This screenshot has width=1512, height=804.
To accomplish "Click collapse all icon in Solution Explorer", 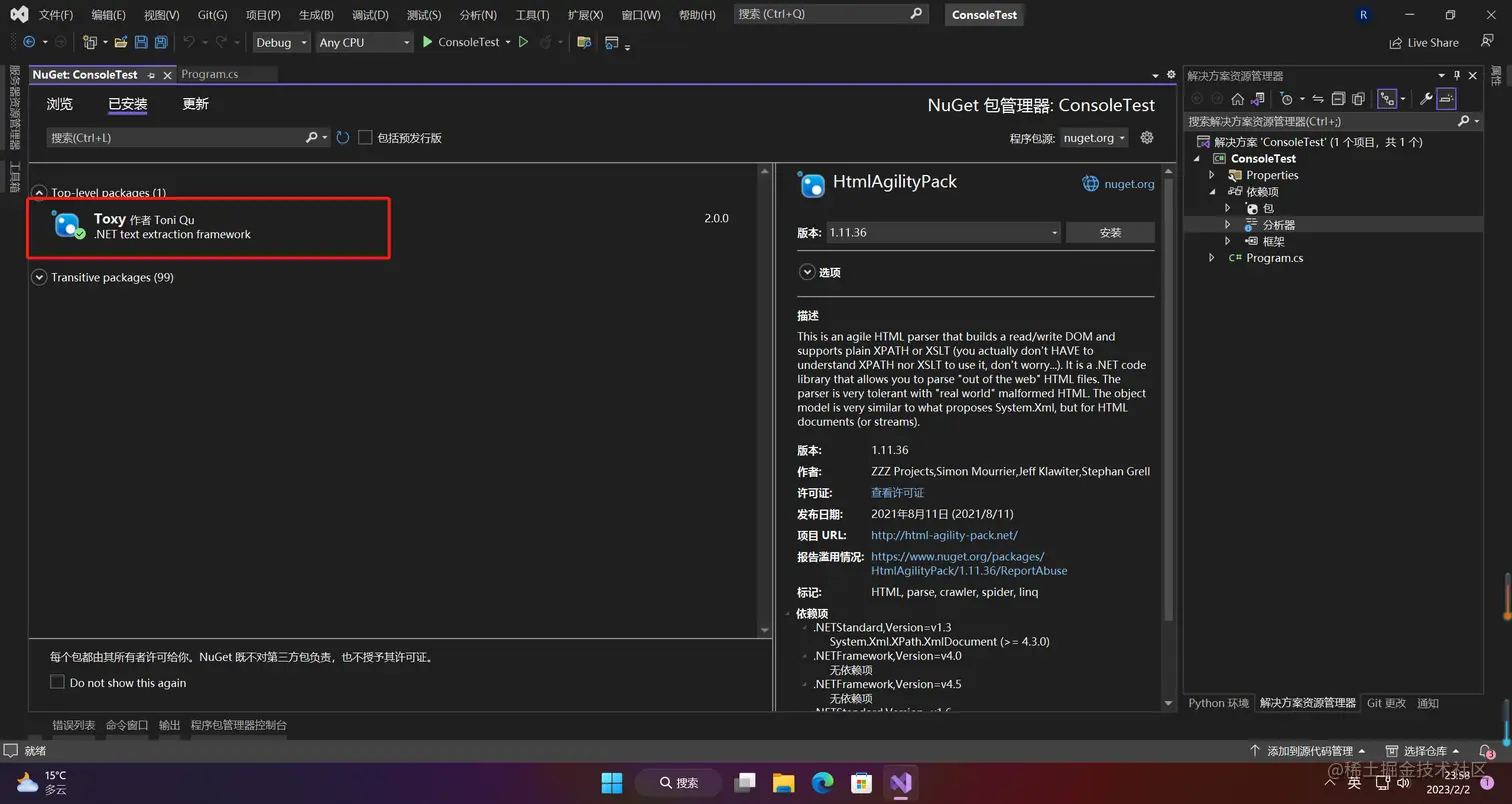I will 1338,98.
